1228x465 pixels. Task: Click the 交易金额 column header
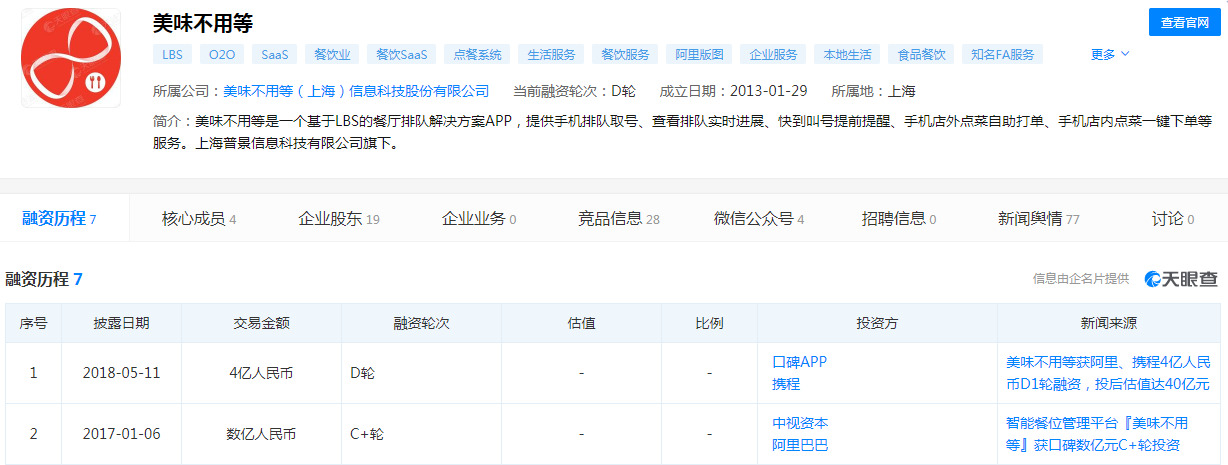(x=262, y=323)
